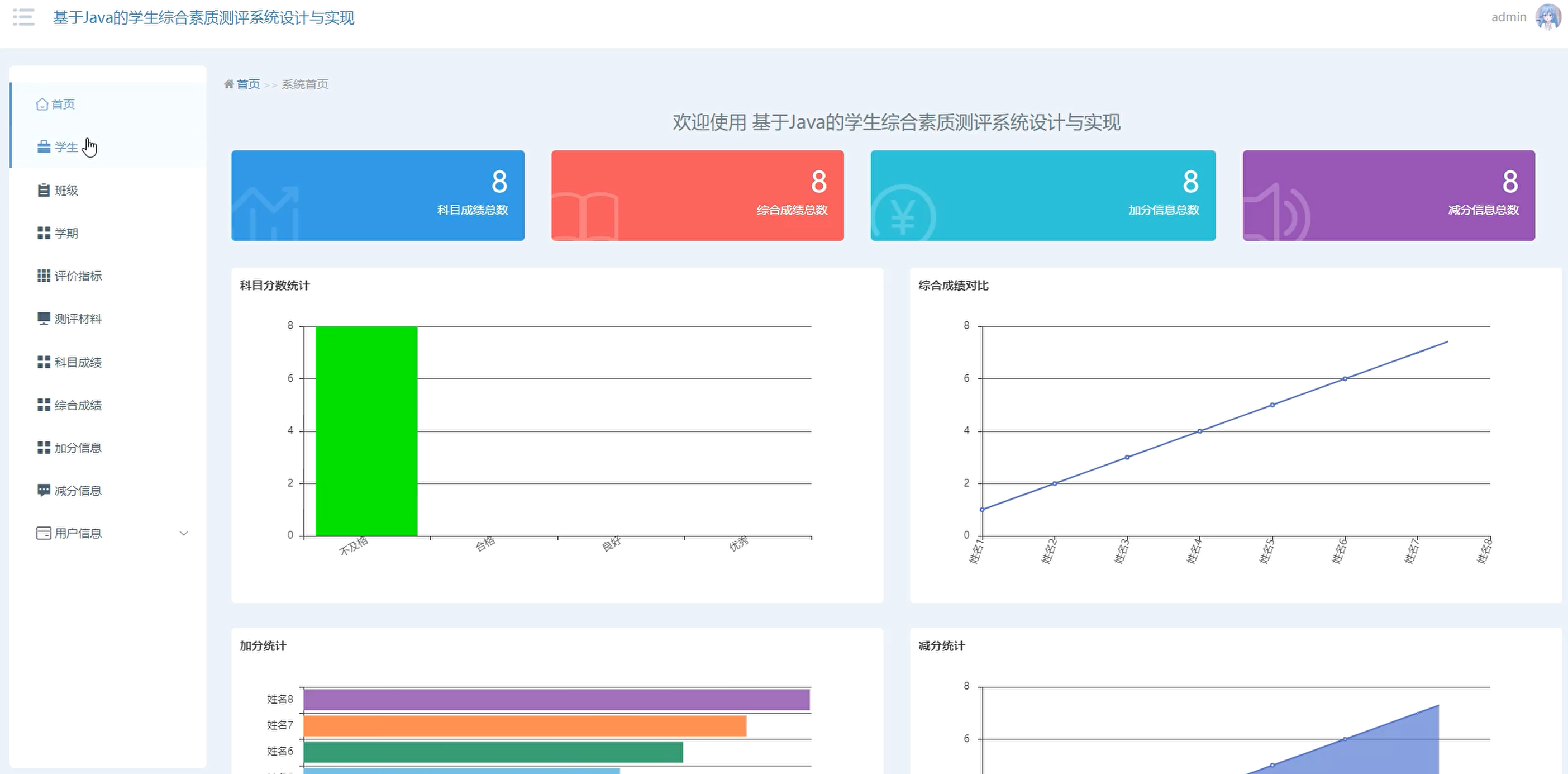Screen dimensions: 1568x774
Task: Click the nine-square icon beside 评价指标
Action: coord(44,276)
